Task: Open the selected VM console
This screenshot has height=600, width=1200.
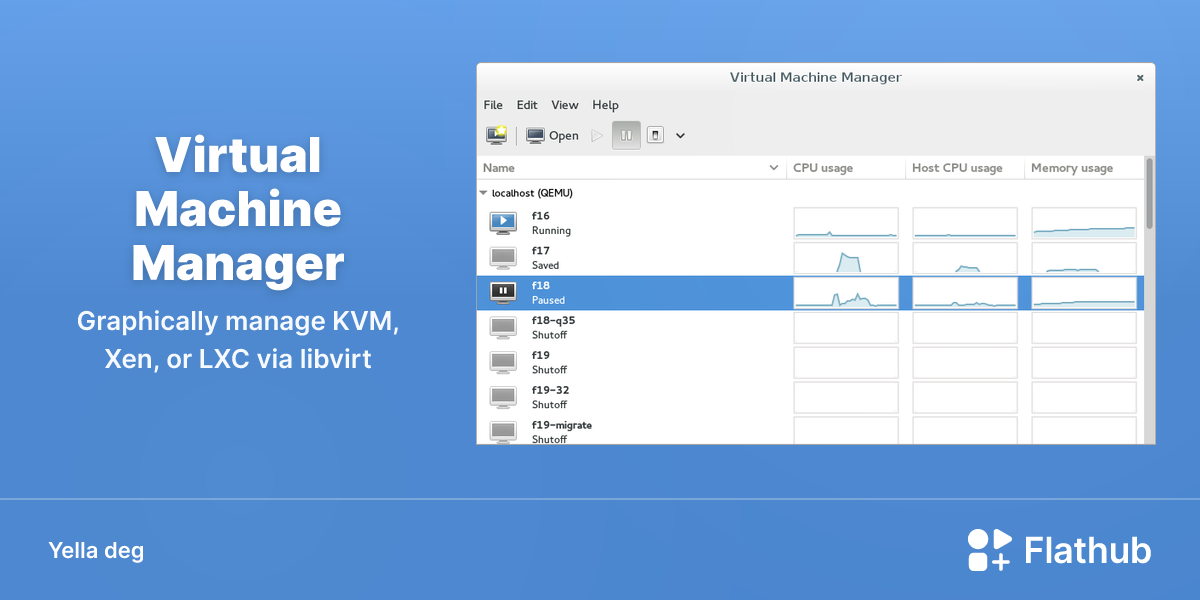Action: click(552, 135)
